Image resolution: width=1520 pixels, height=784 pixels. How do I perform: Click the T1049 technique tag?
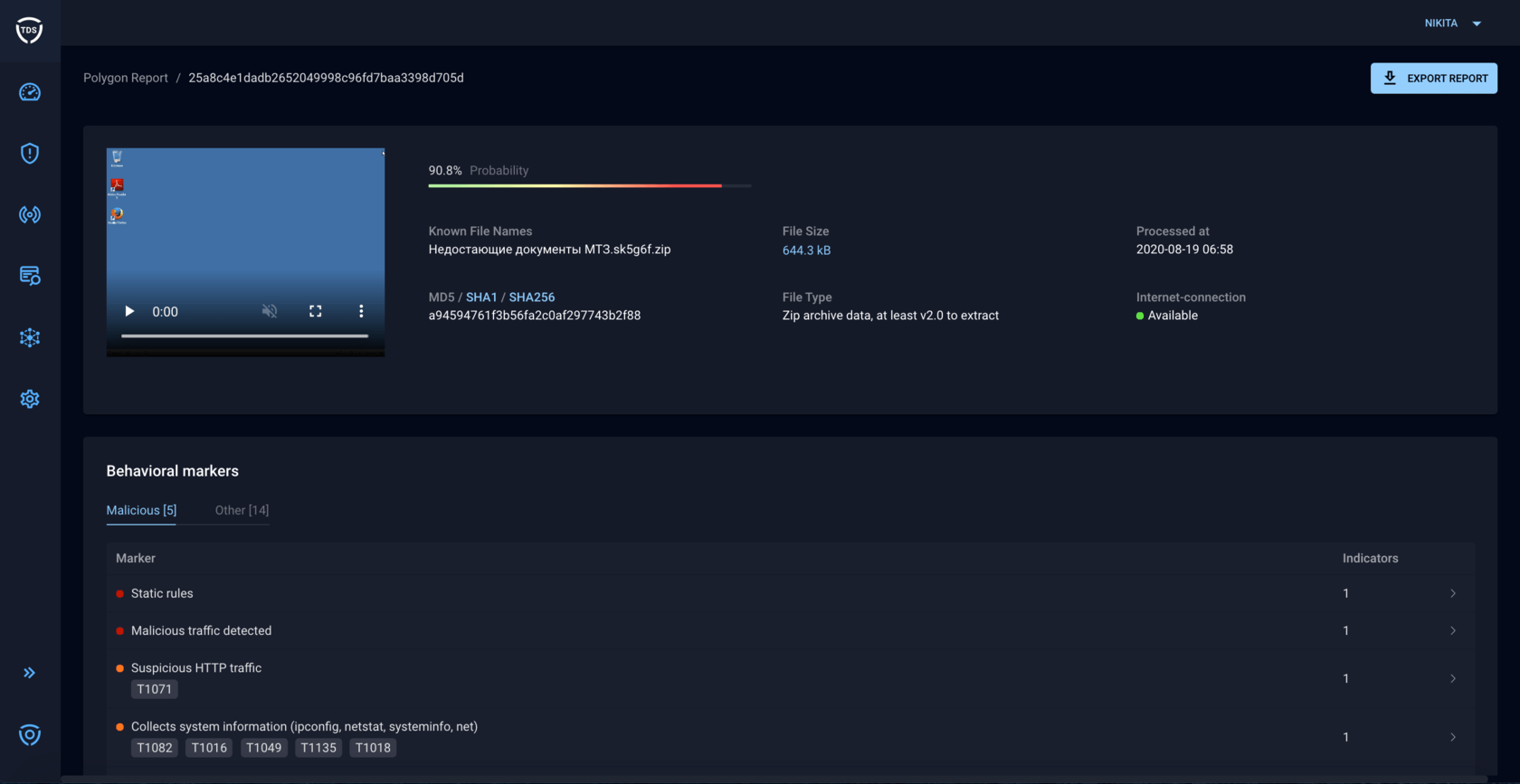(x=264, y=748)
